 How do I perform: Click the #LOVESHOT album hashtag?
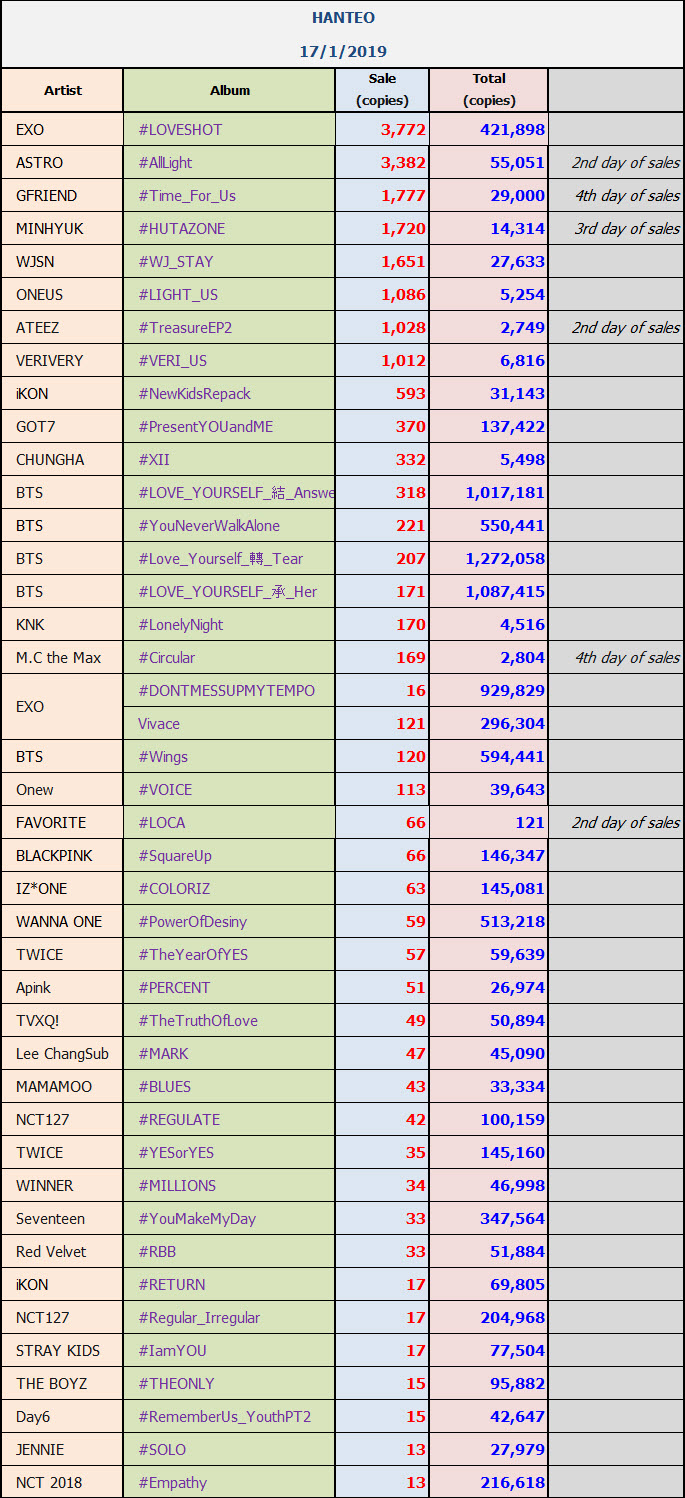pos(180,130)
